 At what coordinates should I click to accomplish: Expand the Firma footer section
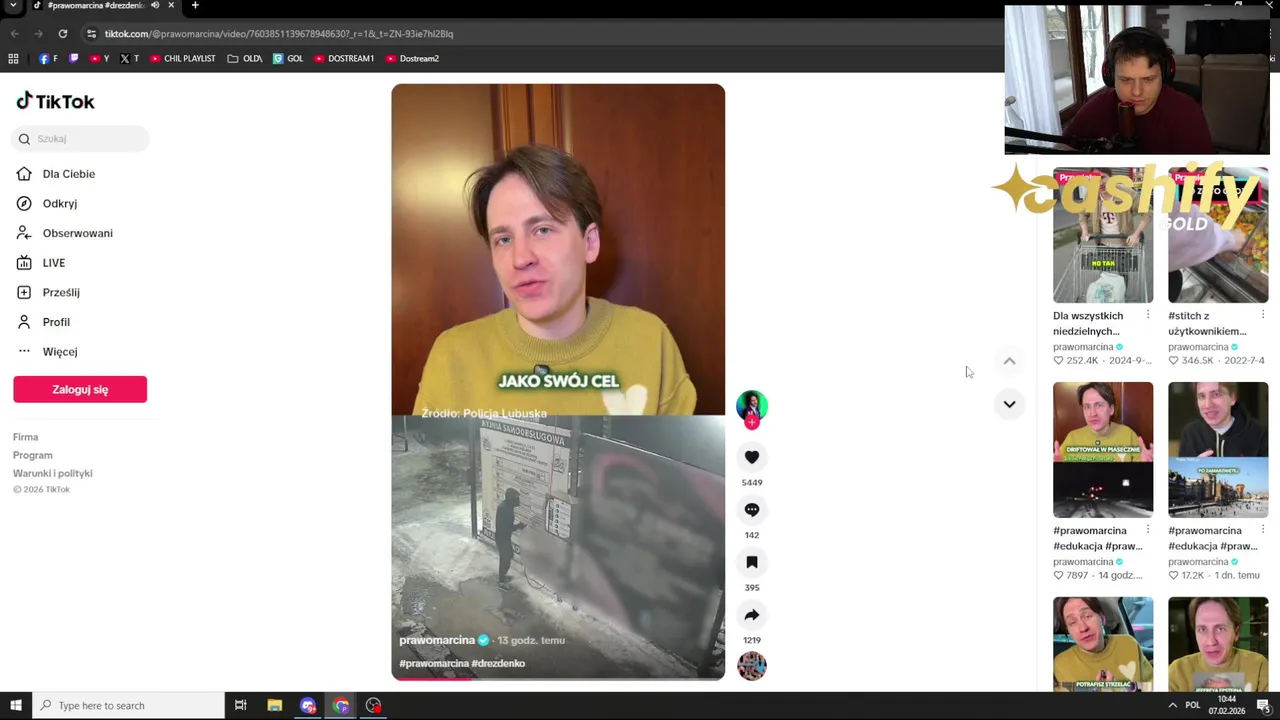click(25, 437)
